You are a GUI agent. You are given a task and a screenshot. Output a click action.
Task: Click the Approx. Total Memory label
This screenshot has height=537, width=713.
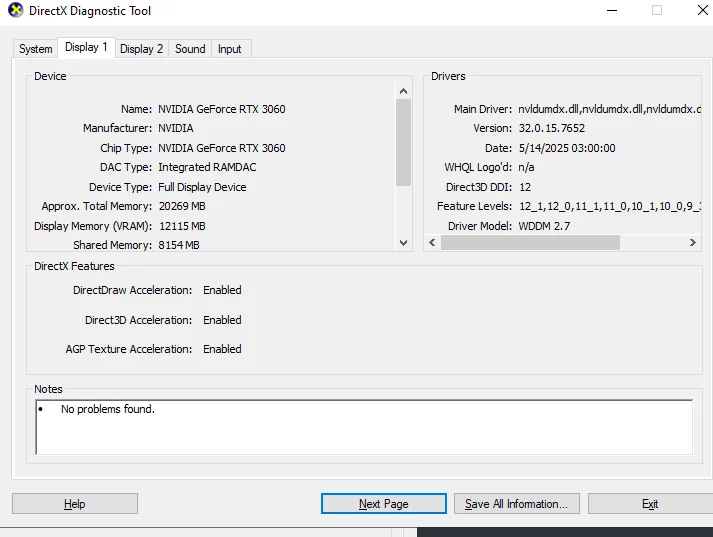click(97, 206)
